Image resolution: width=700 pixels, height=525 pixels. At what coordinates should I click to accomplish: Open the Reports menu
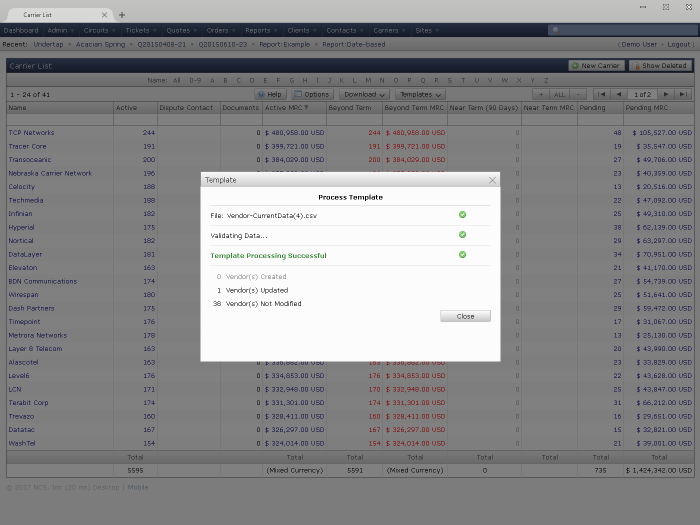[x=261, y=30]
